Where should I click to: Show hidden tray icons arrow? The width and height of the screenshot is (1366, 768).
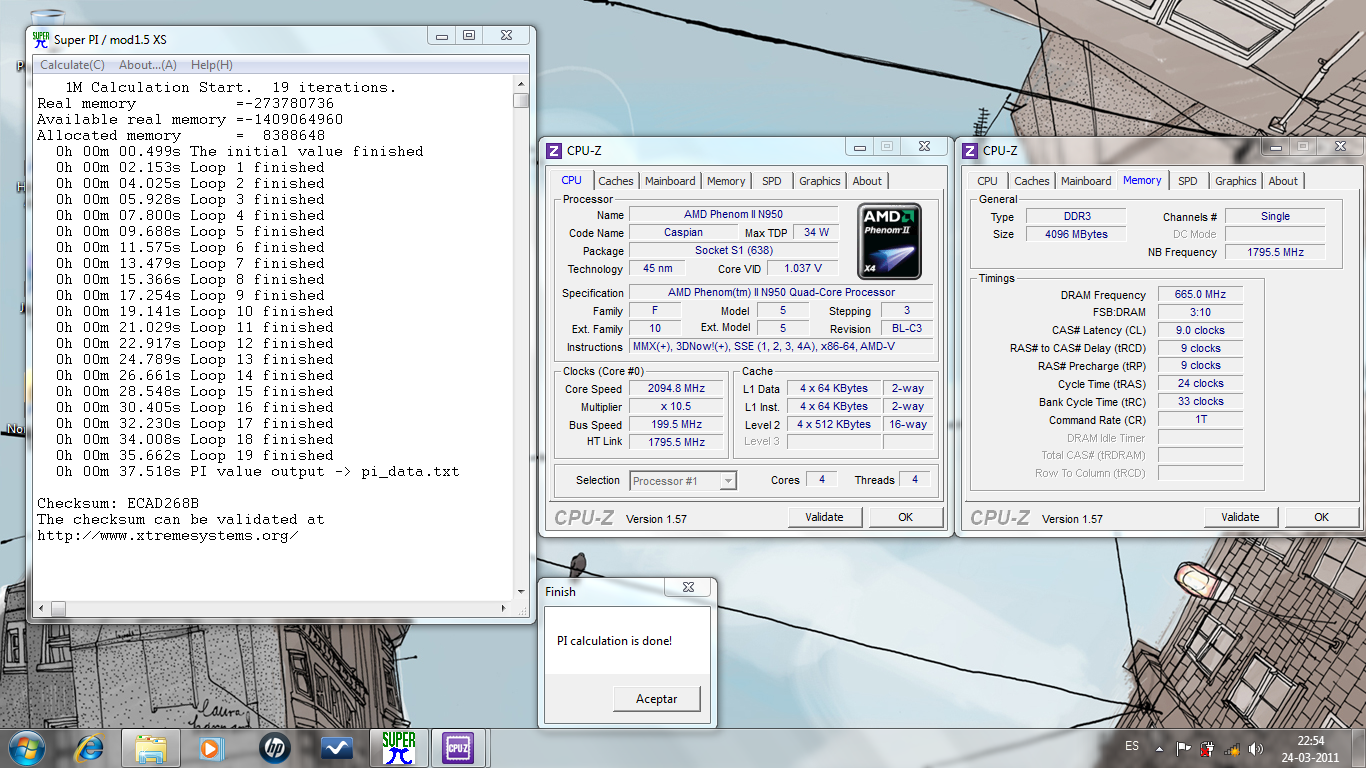(x=1159, y=748)
